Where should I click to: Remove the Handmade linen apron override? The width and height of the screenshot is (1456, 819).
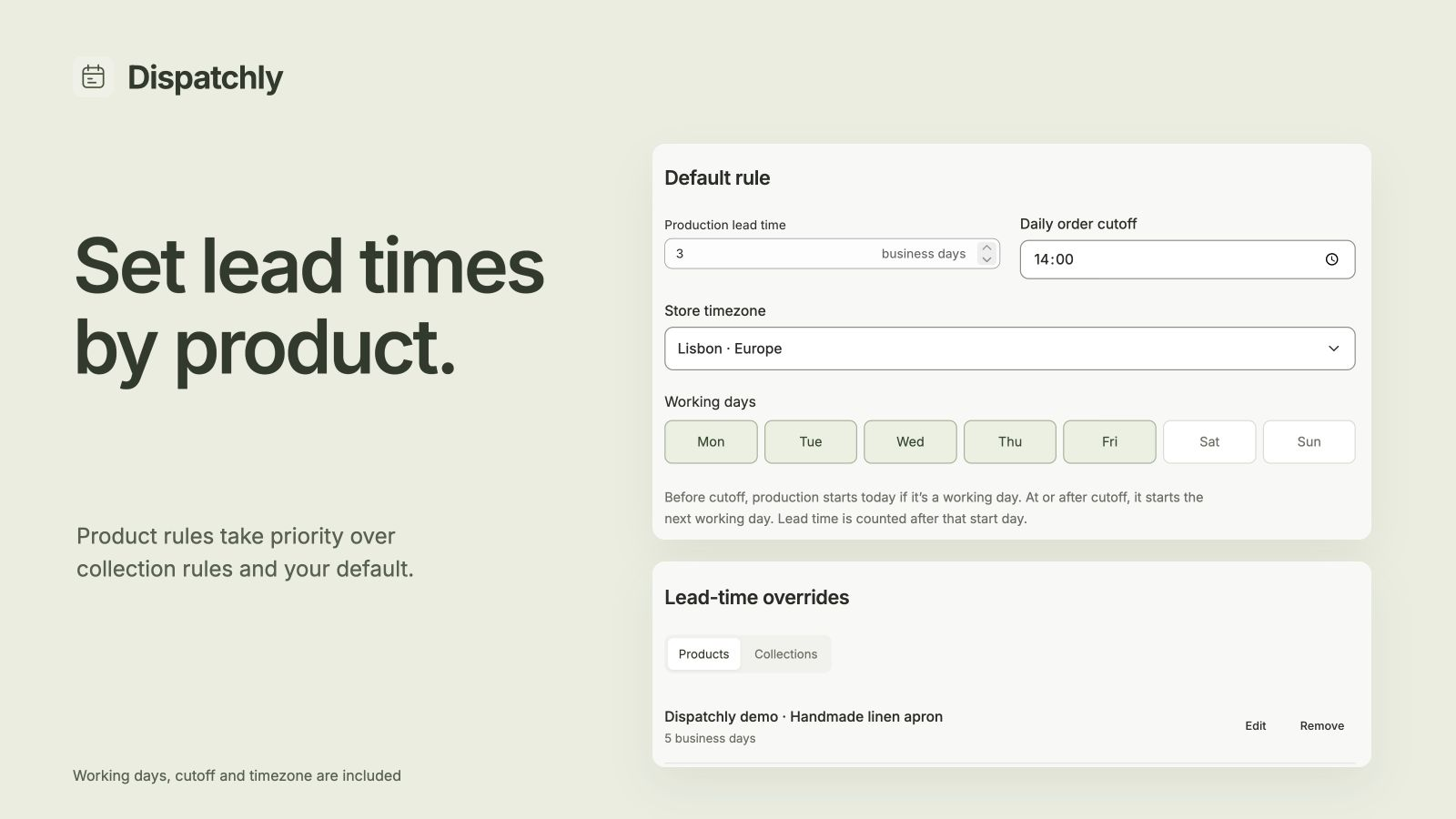pos(1321,726)
